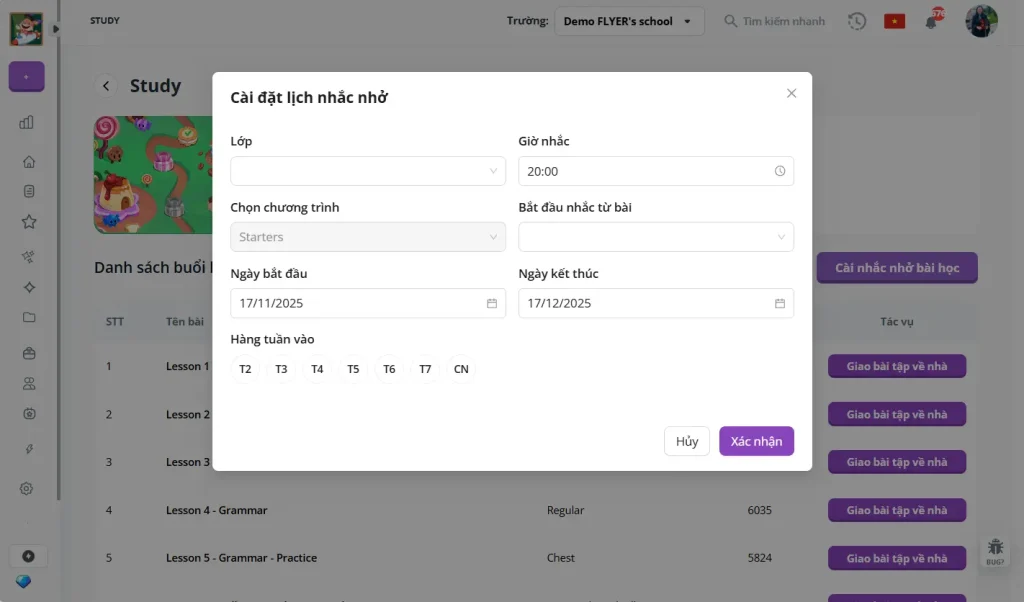Click the calendar icon in Ngày bắt đầu
This screenshot has width=1024, height=602.
[x=492, y=303]
